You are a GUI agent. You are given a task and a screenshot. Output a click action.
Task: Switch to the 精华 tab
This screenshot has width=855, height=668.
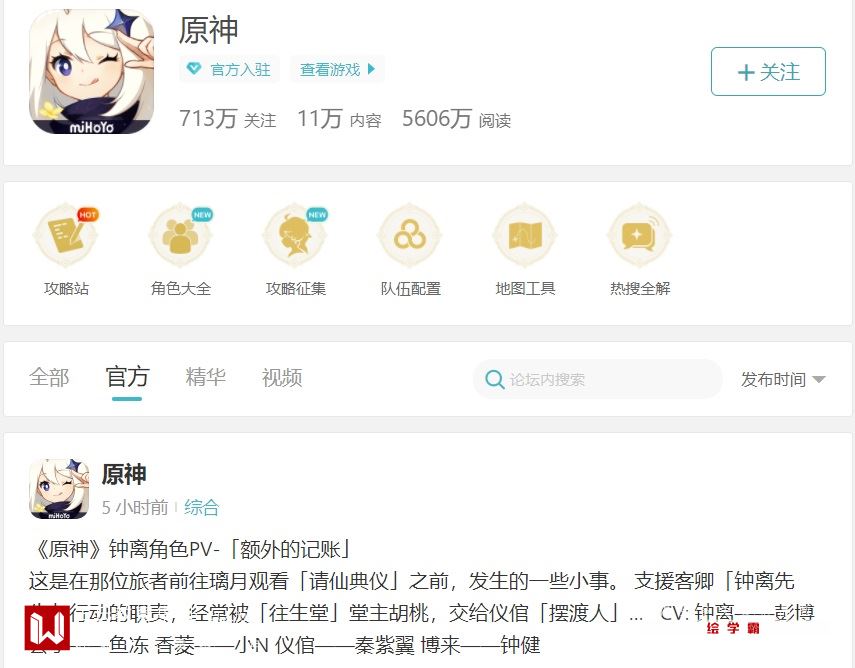coord(205,377)
